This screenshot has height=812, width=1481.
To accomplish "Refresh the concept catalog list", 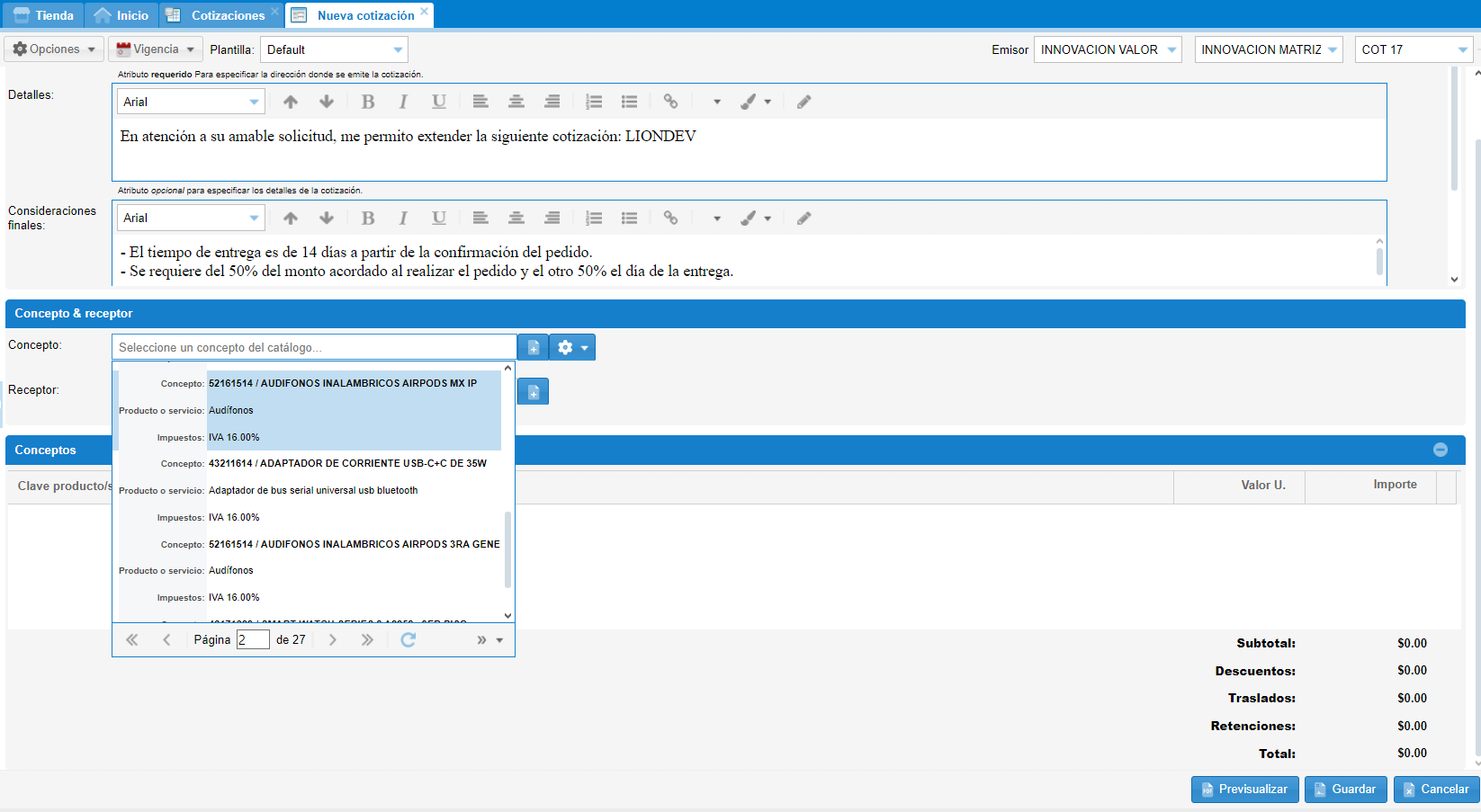I will pyautogui.click(x=408, y=639).
